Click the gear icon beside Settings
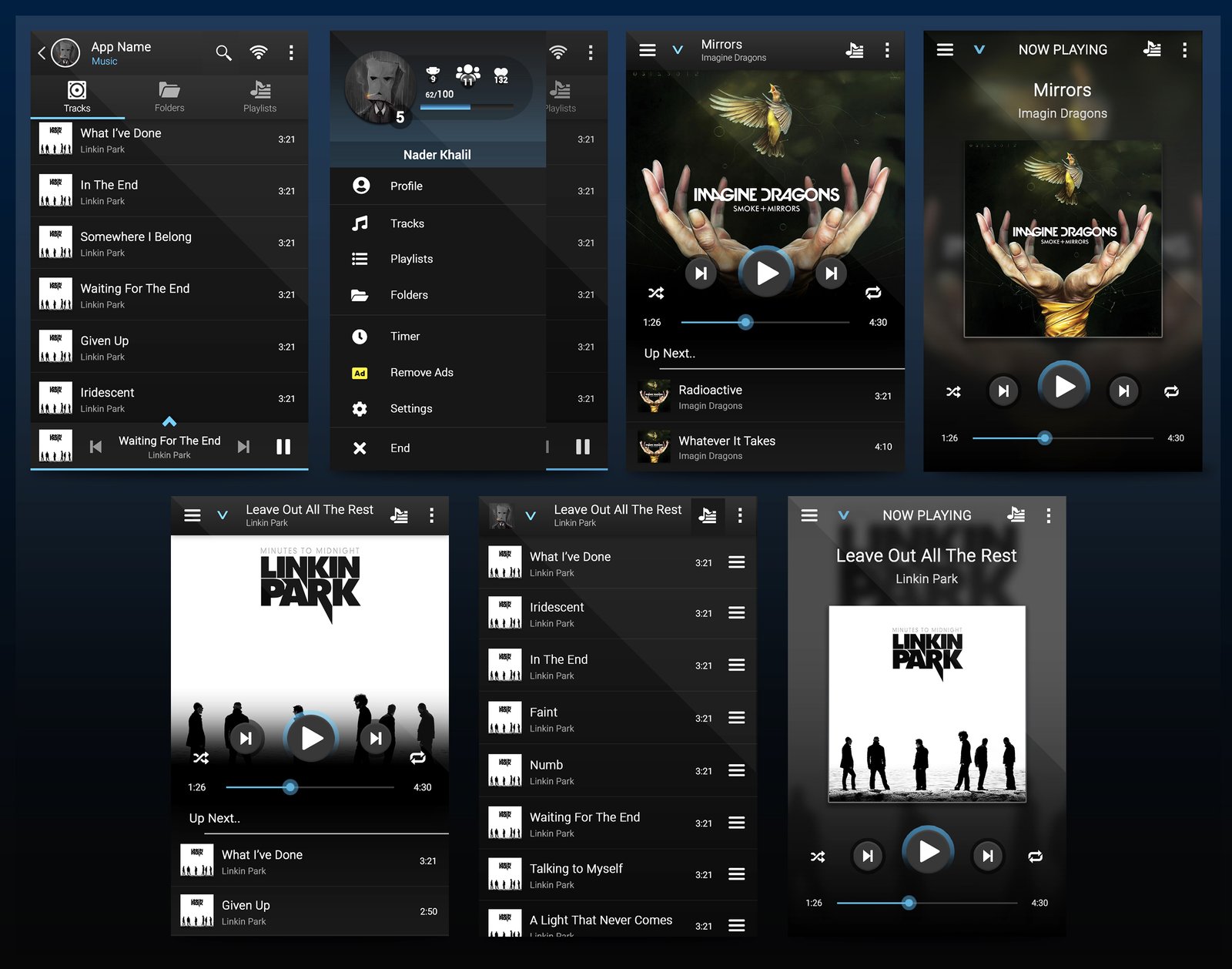This screenshot has width=1232, height=969. (x=360, y=409)
